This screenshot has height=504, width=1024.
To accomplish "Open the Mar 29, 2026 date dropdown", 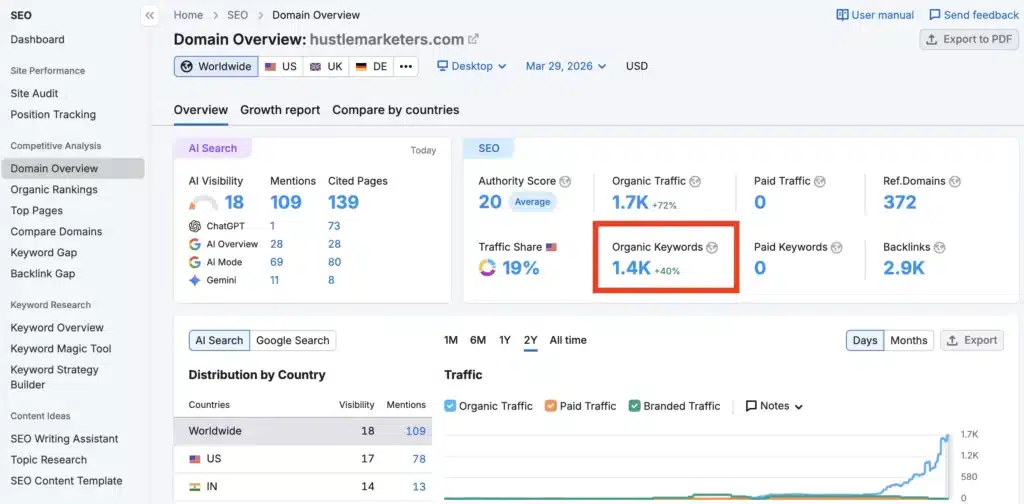I will pos(566,66).
